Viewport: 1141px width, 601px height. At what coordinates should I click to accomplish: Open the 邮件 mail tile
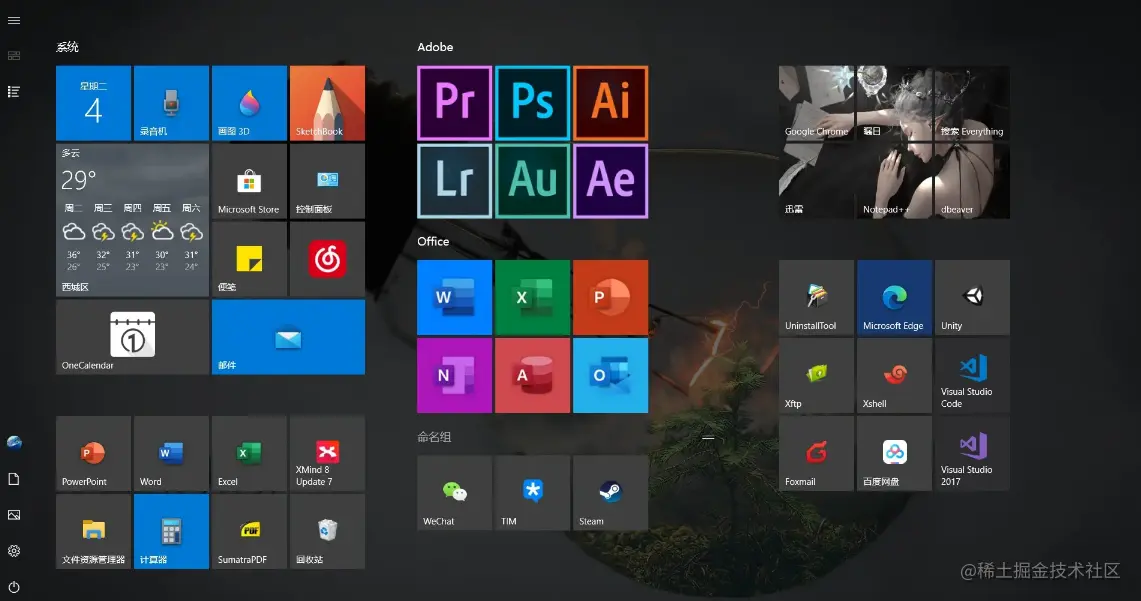[288, 337]
